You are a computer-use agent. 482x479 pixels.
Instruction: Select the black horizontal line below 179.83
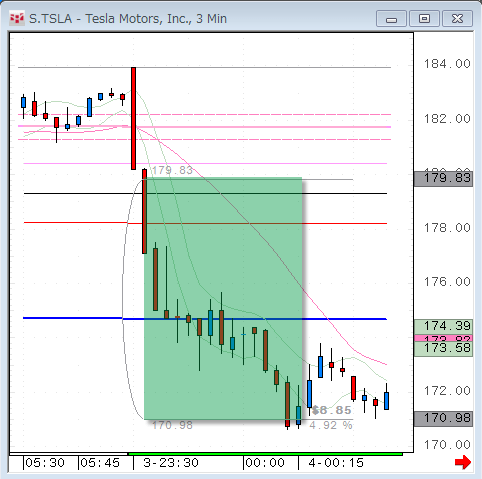click(x=205, y=193)
